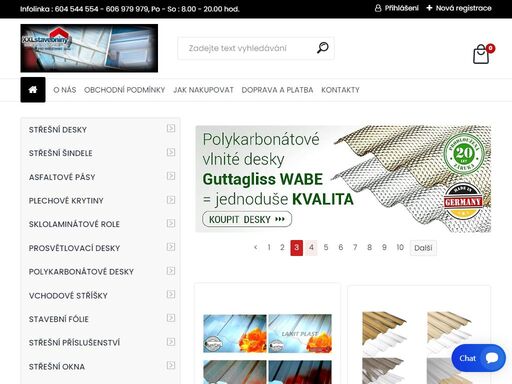The image size is (512, 384).
Task: Click the Přihlášení login link
Action: pos(401,8)
